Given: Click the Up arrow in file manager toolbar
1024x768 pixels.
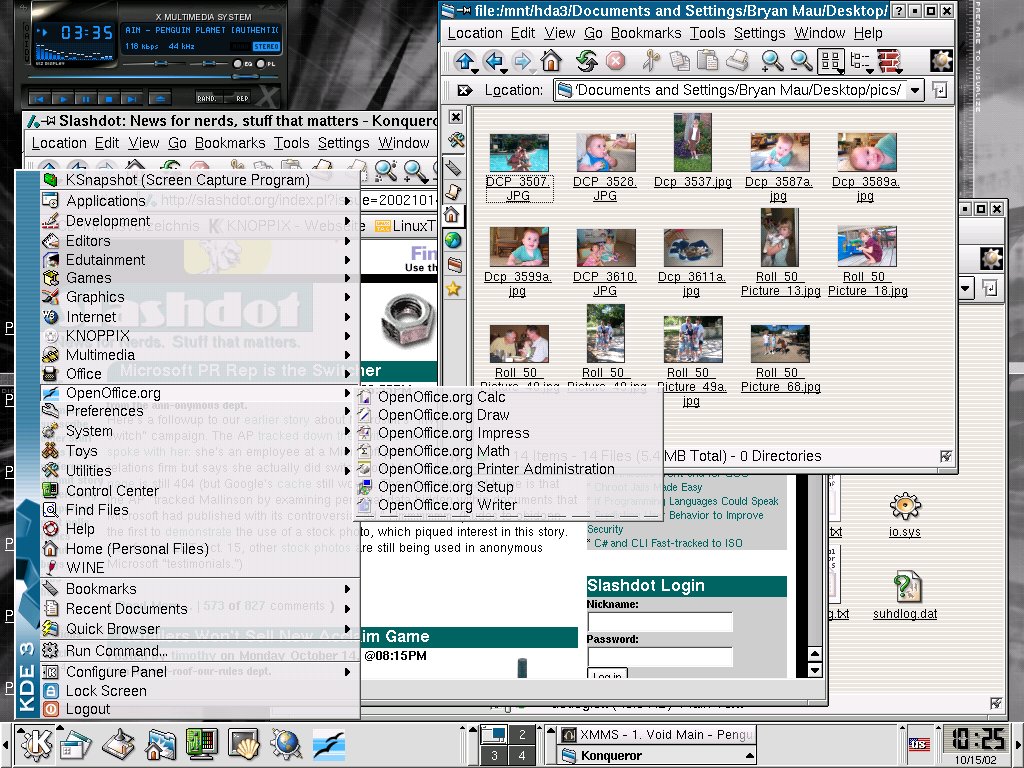Looking at the screenshot, I should [x=464, y=61].
